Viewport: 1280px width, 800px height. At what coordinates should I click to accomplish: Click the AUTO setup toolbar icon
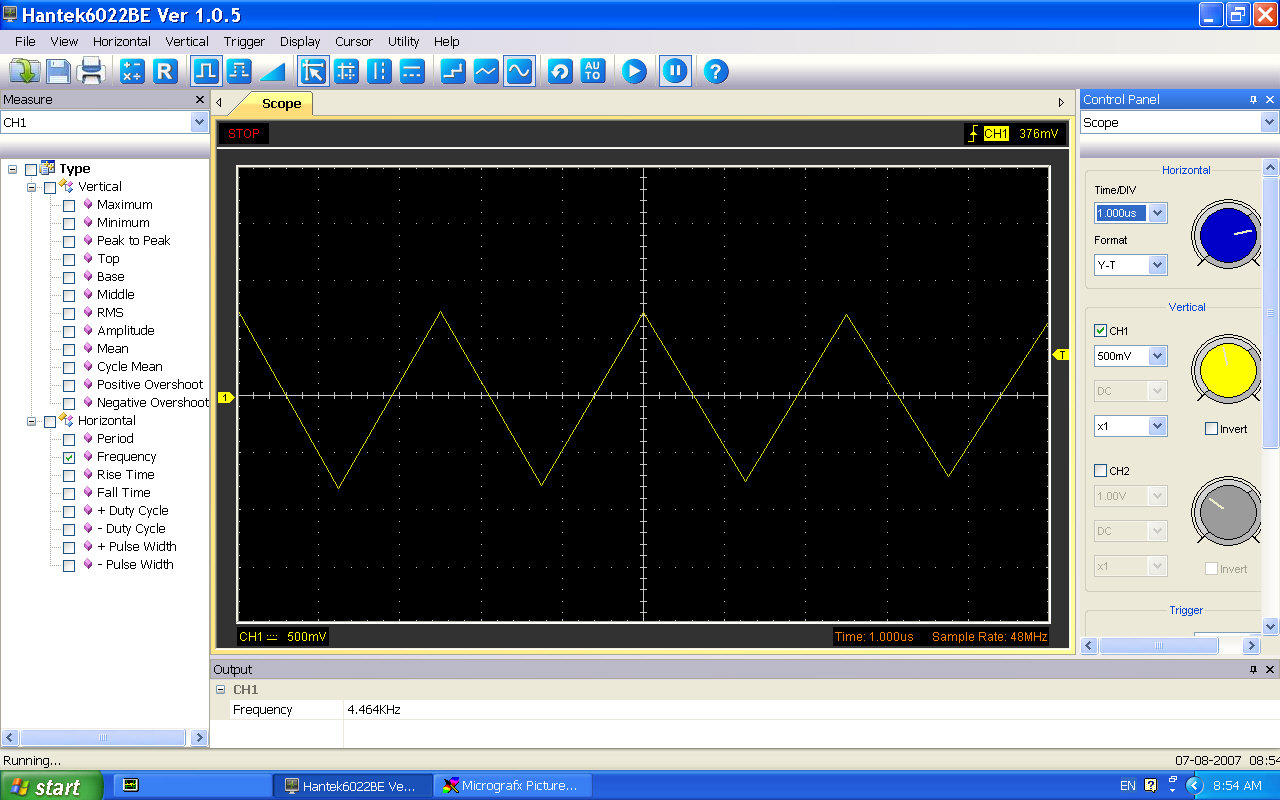coord(593,71)
